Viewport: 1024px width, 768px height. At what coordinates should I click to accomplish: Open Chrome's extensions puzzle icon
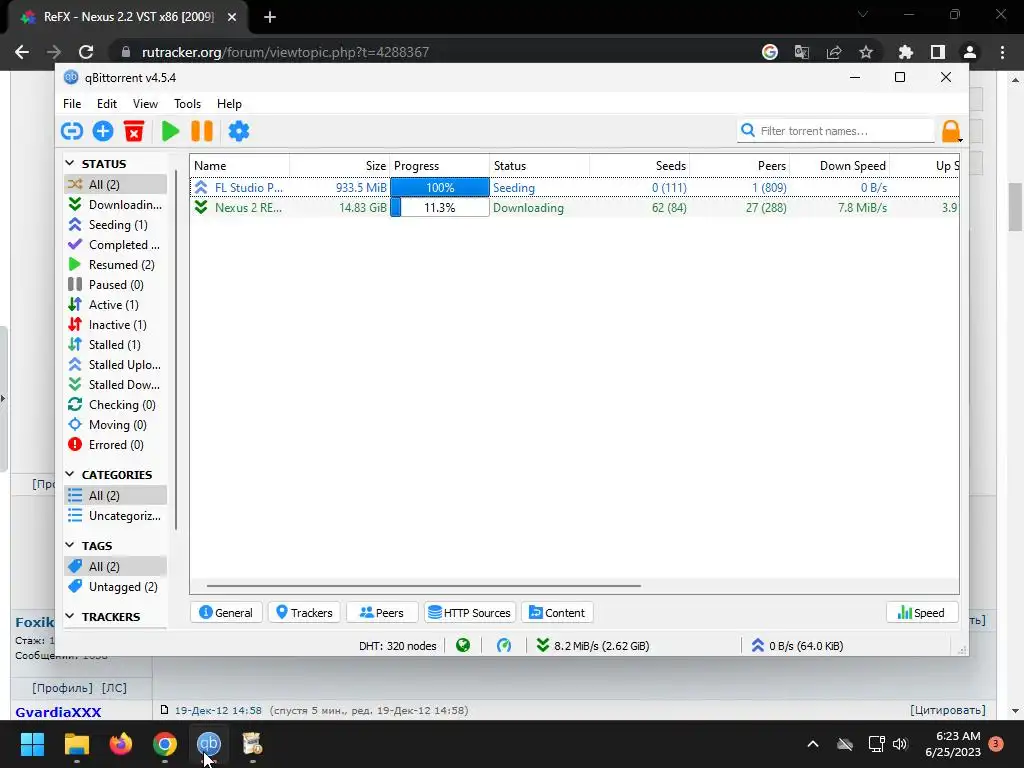point(905,52)
